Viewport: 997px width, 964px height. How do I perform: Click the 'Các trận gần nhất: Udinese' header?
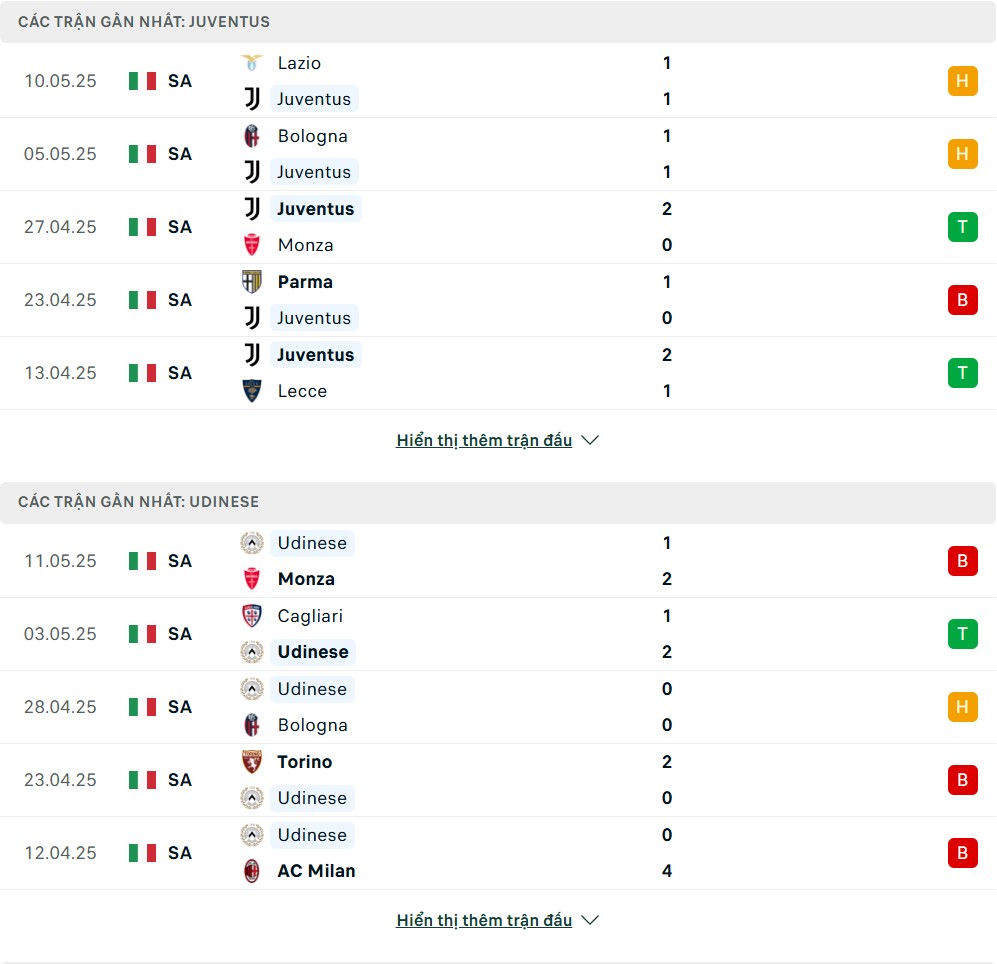139,502
